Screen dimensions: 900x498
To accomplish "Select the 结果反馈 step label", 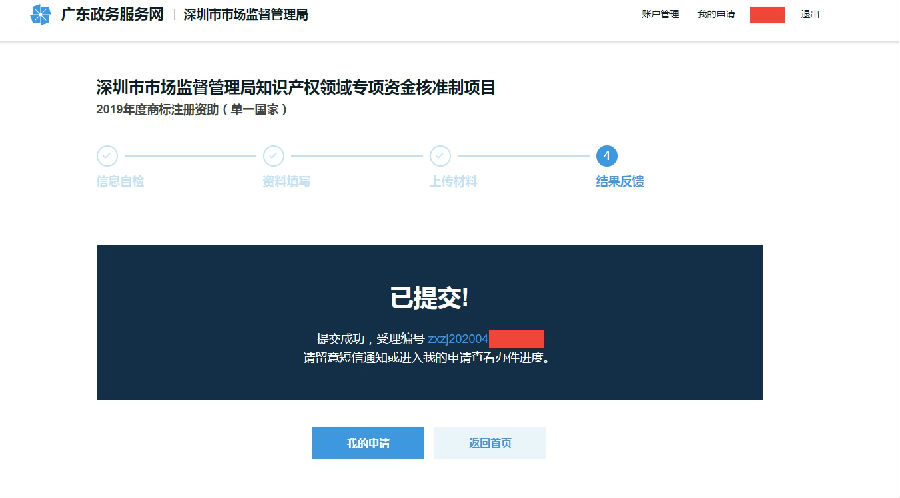I will tap(619, 182).
